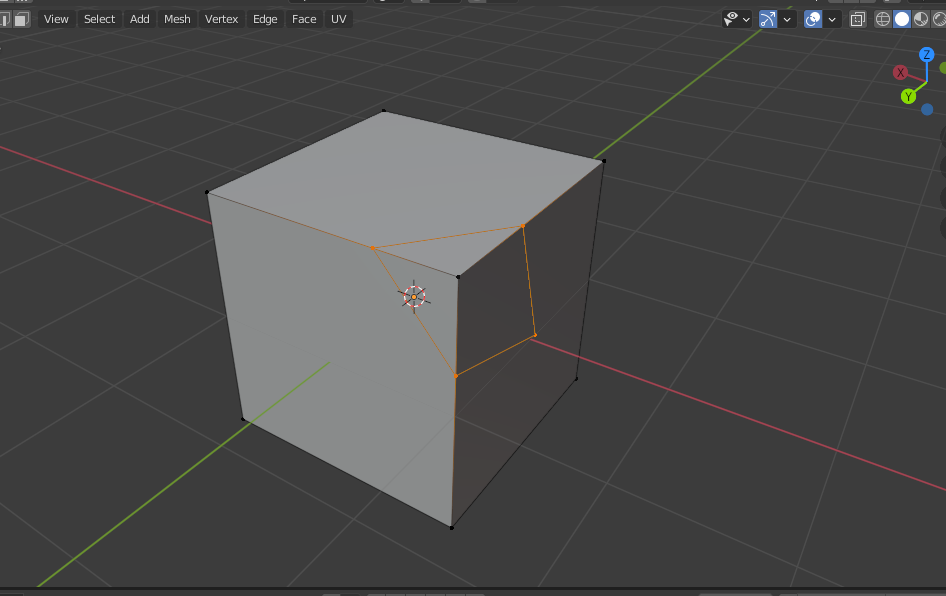Click the X axis on navigation gizmo
The height and width of the screenshot is (596, 946).
[900, 73]
